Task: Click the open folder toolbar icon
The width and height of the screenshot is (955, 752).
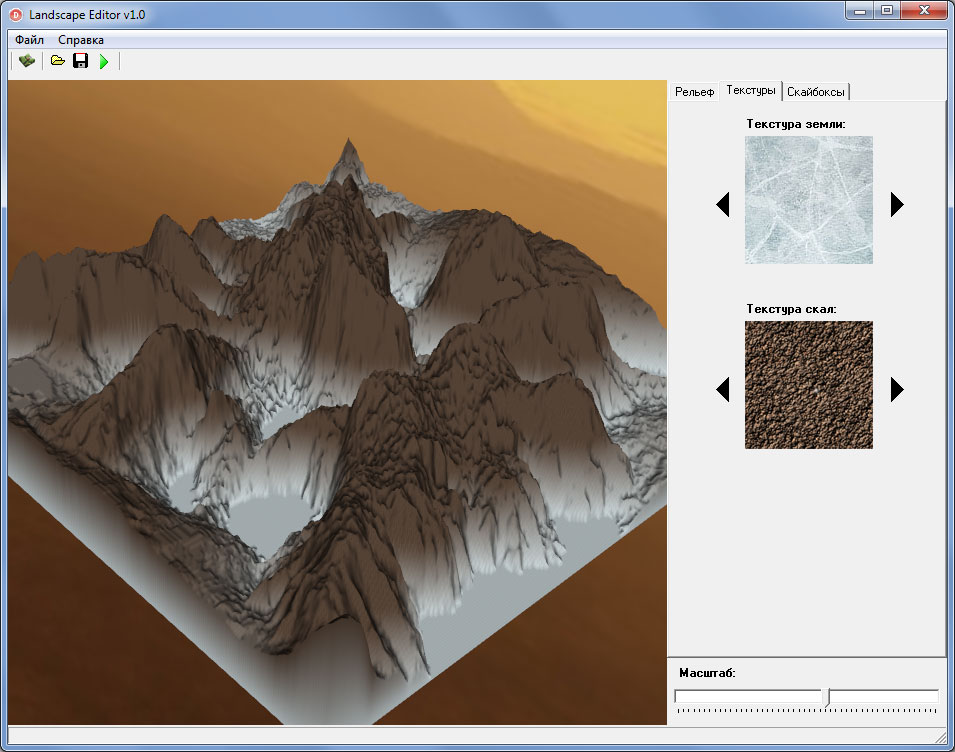Action: point(58,60)
